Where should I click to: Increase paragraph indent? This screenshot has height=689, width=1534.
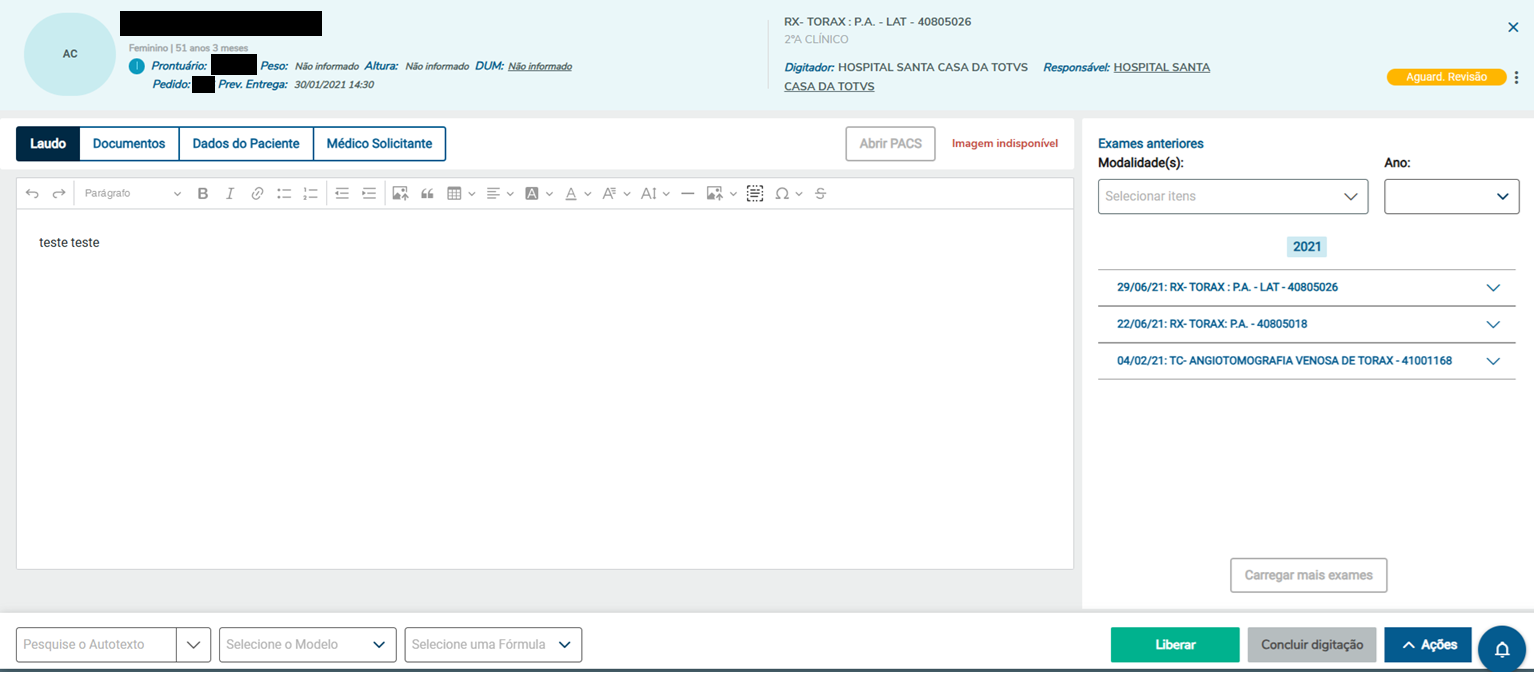369,194
